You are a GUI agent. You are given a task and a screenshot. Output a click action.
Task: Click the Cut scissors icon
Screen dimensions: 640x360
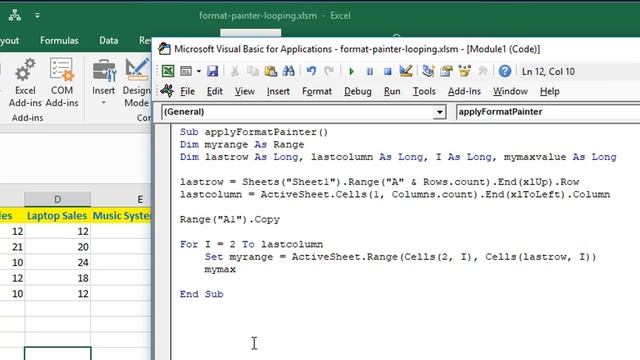(235, 71)
